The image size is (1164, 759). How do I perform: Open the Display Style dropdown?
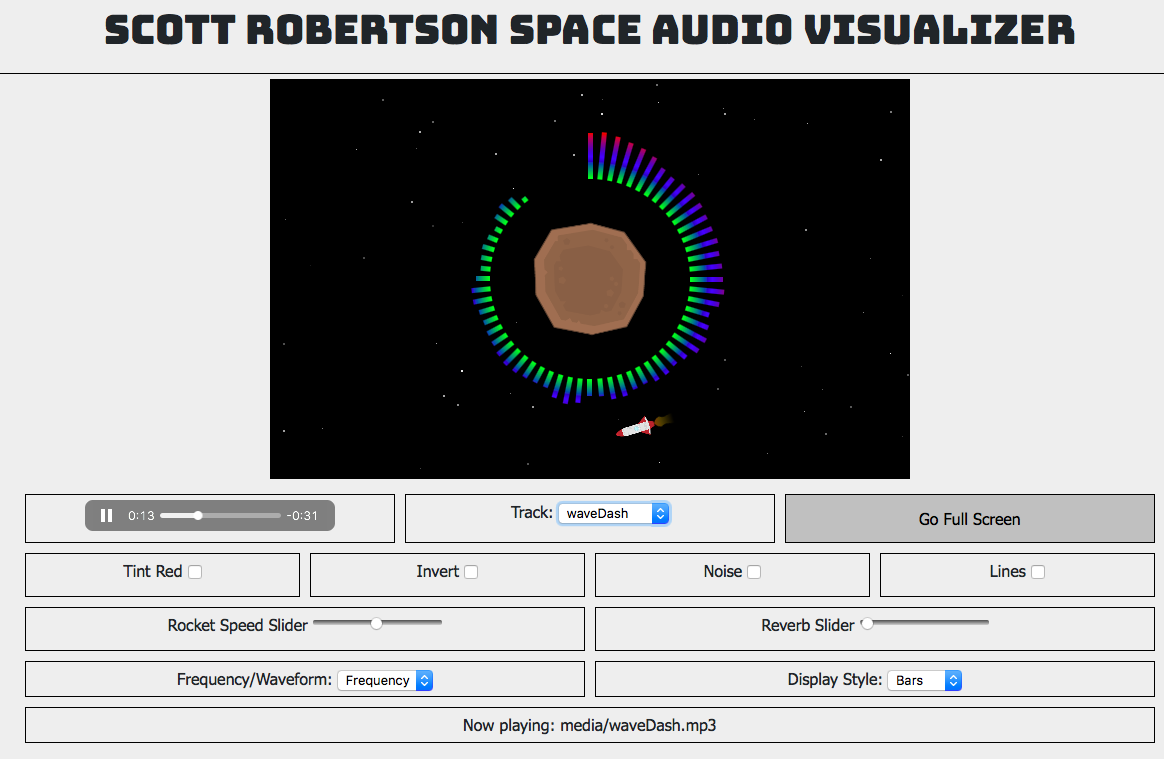(x=924, y=680)
